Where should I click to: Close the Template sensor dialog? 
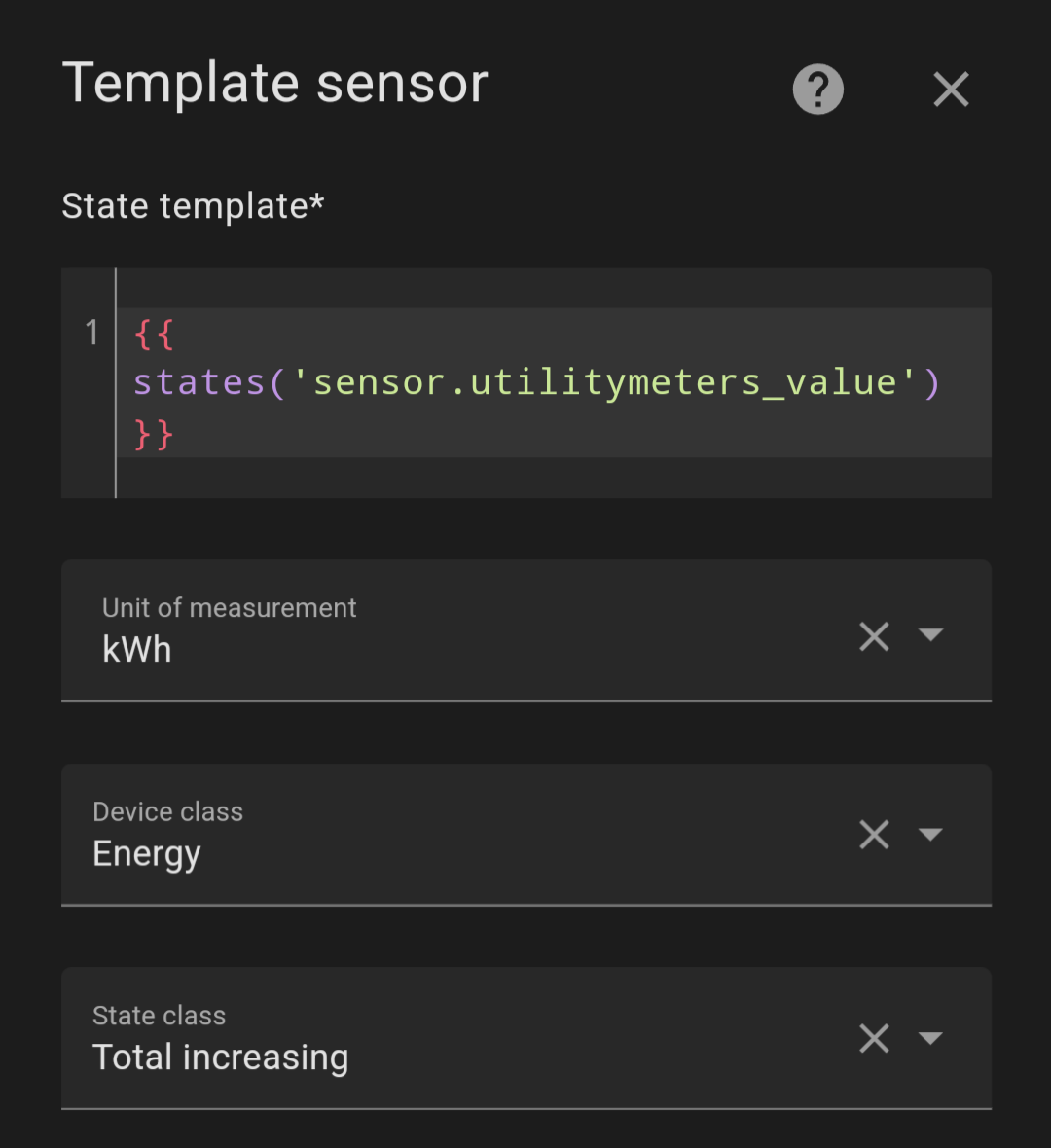tap(951, 90)
